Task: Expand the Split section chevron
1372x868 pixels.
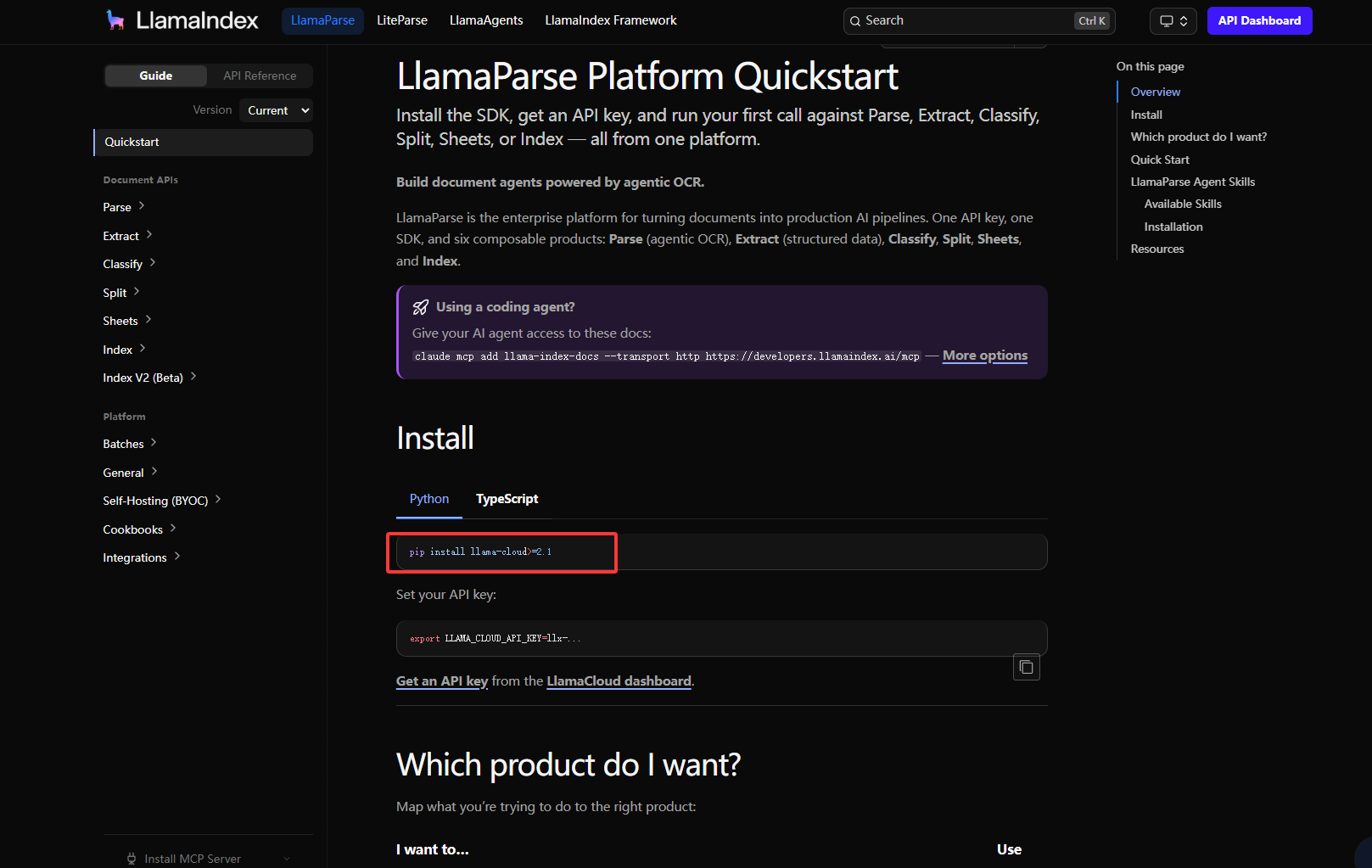Action: coord(137,292)
